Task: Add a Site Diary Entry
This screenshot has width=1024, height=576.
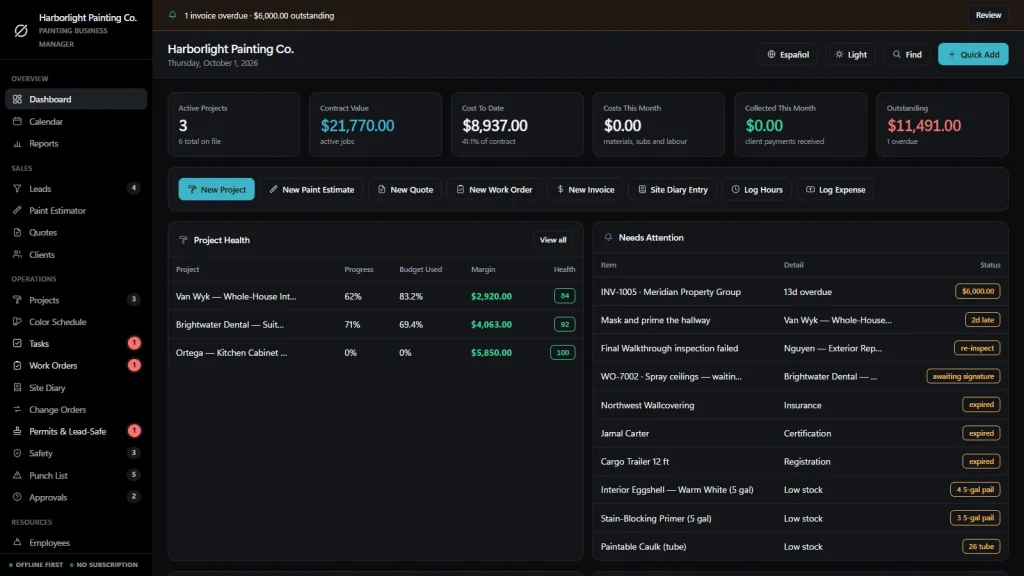Action: (673, 189)
